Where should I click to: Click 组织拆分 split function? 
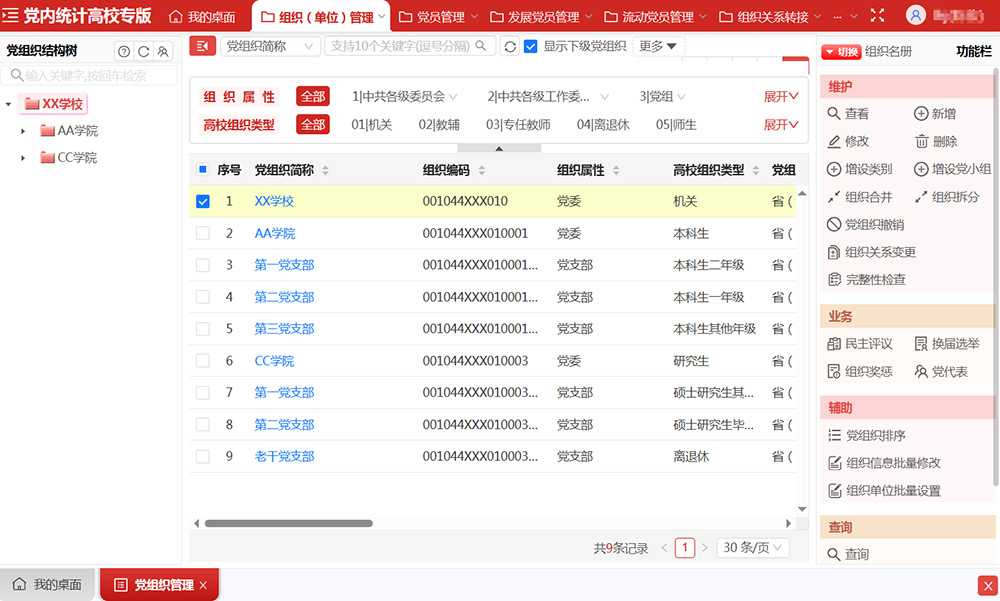coord(946,197)
